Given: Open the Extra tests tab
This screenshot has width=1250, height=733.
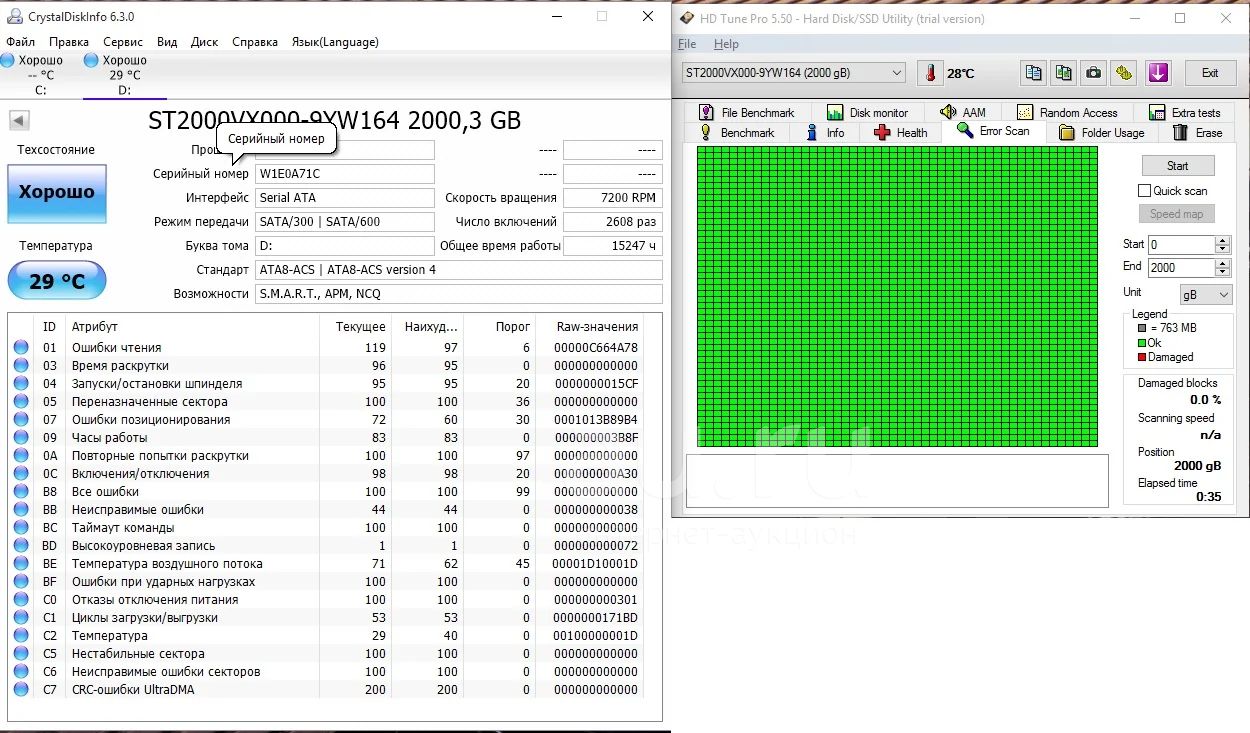Looking at the screenshot, I should coord(1185,113).
